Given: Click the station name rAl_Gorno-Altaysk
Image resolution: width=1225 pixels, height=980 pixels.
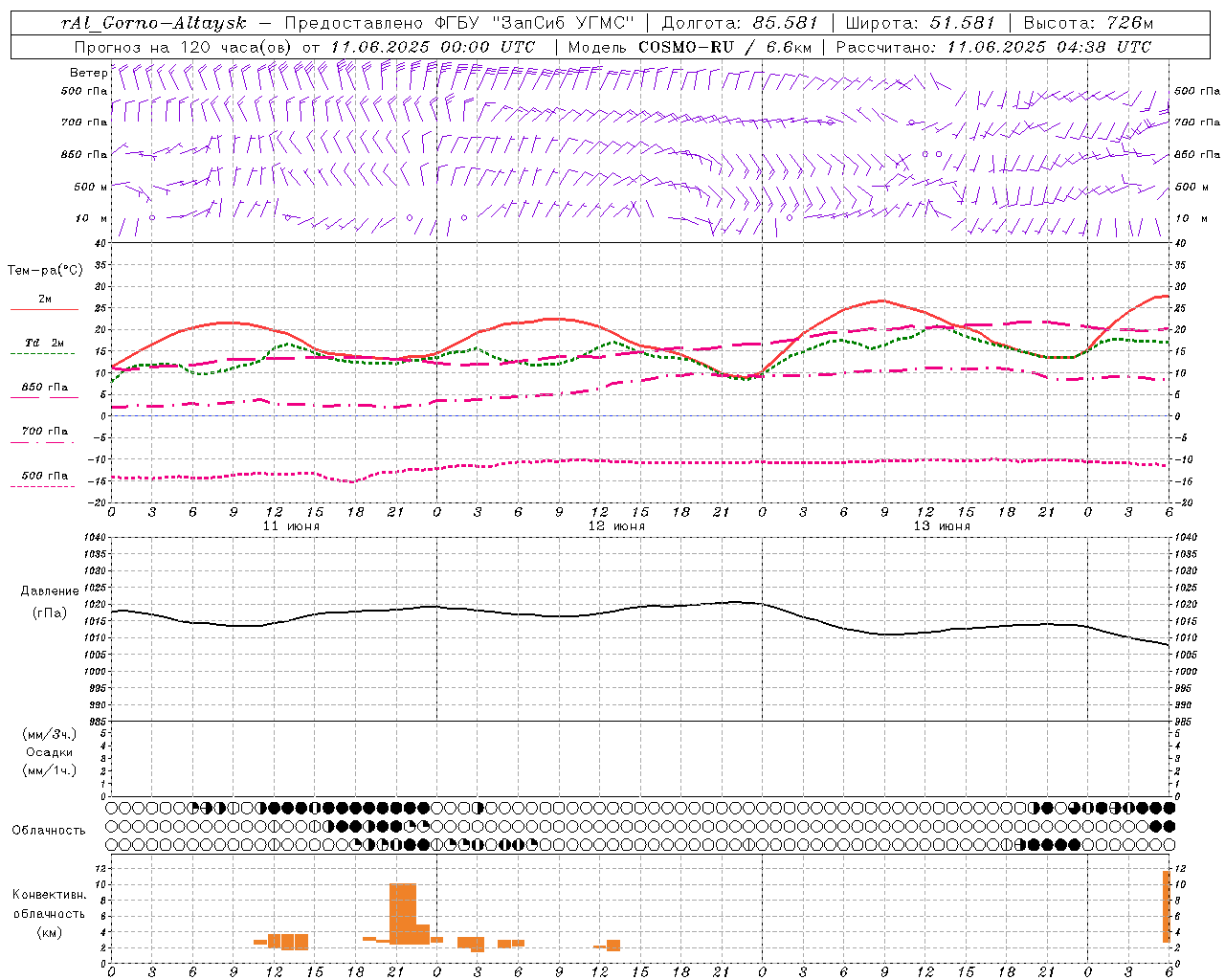Looking at the screenshot, I should [x=154, y=23].
